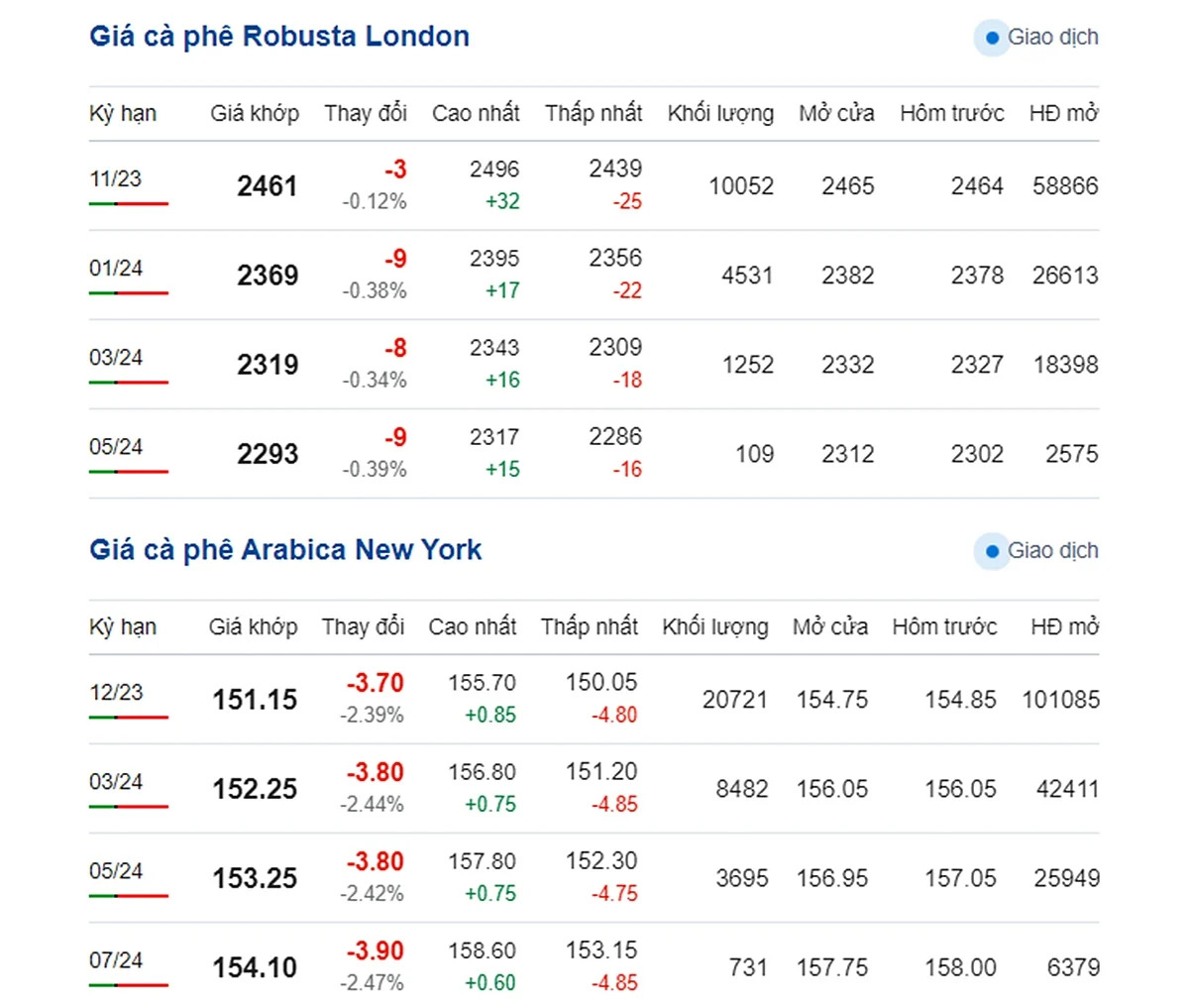Select the Arabica 07/24 contract term
The image size is (1189, 1008).
(116, 960)
